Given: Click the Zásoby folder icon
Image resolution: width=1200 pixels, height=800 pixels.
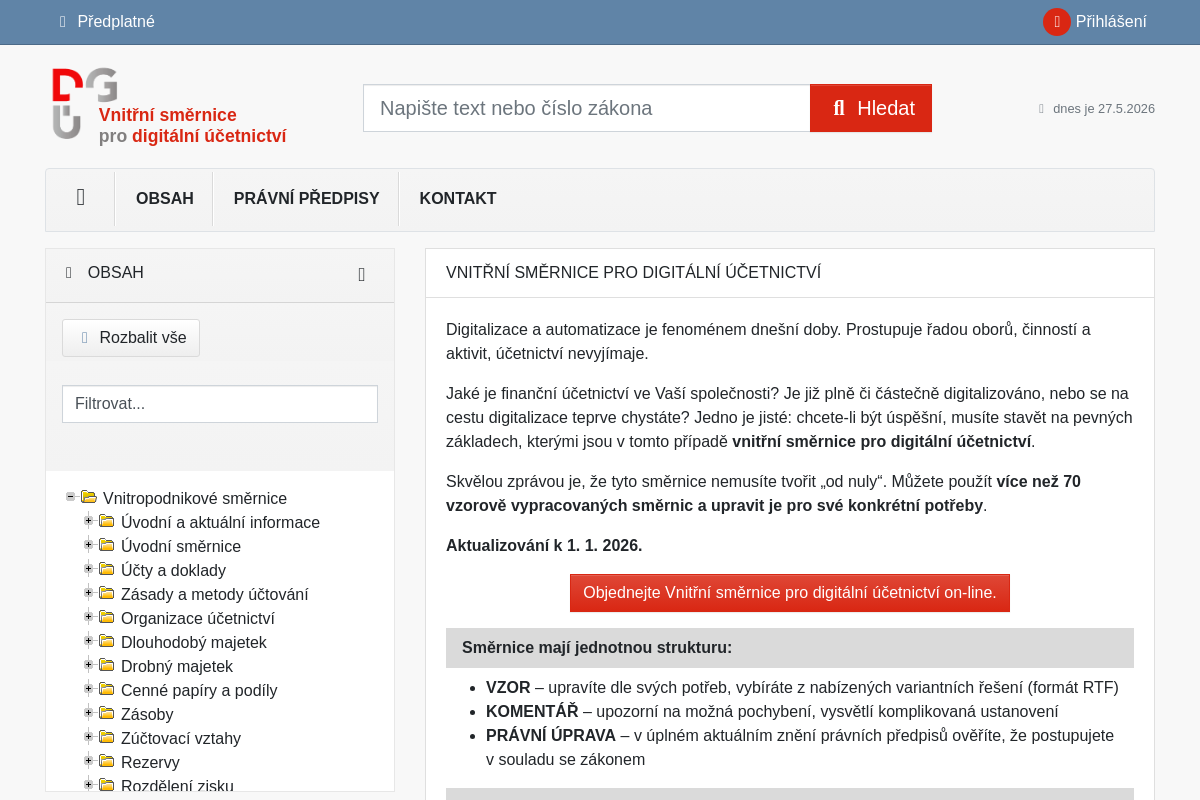Looking at the screenshot, I should (107, 713).
